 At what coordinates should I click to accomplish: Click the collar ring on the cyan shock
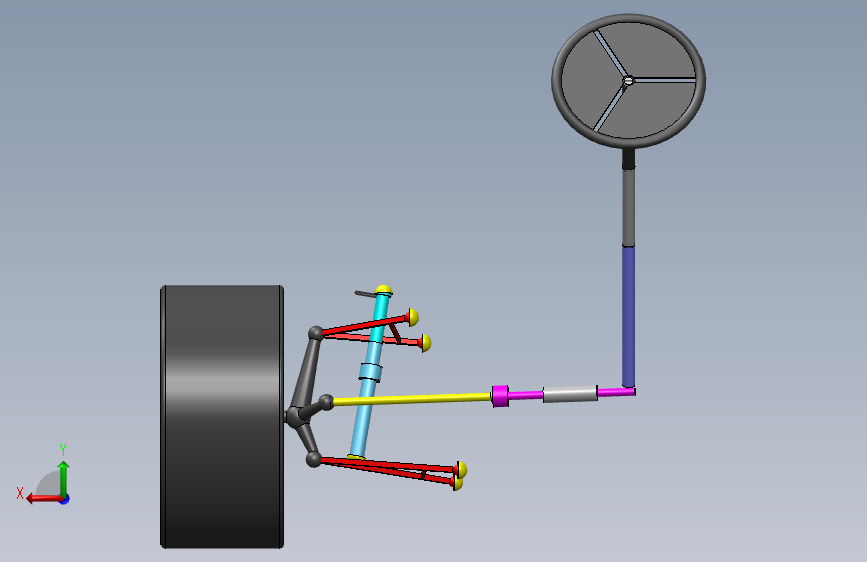coord(370,372)
